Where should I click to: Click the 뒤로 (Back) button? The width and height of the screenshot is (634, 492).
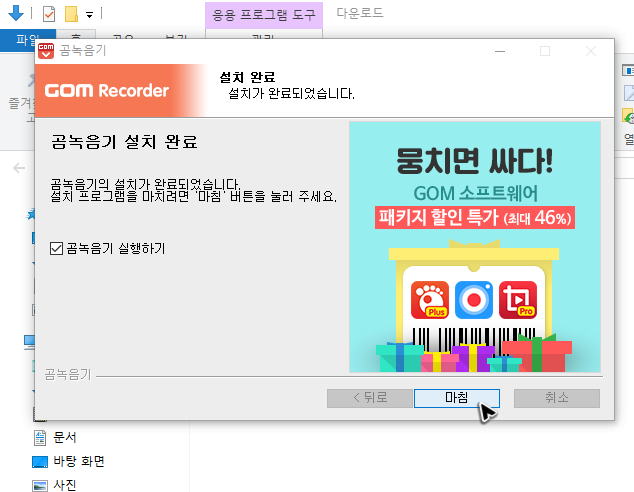click(x=370, y=398)
